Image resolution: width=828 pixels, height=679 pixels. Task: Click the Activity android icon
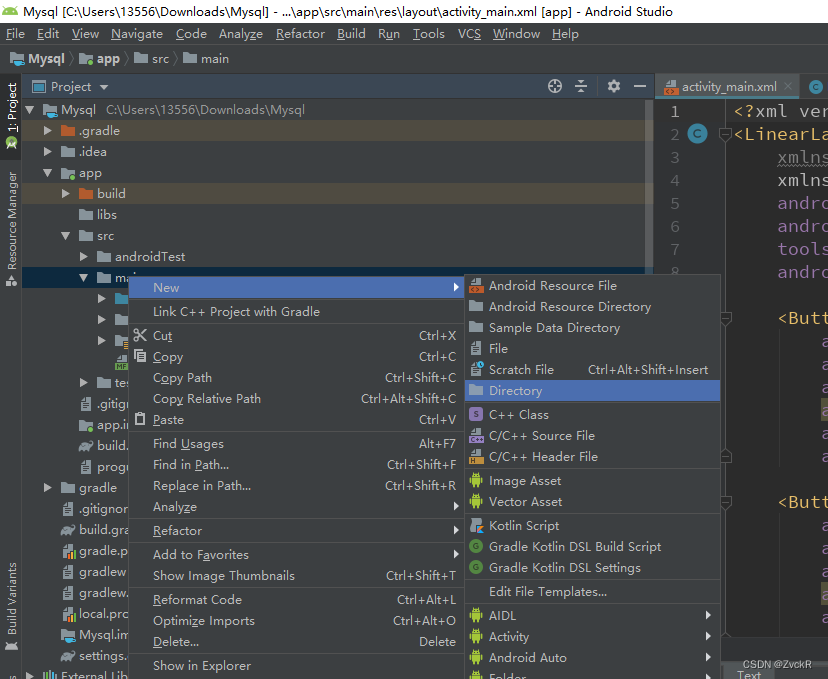pyautogui.click(x=476, y=636)
